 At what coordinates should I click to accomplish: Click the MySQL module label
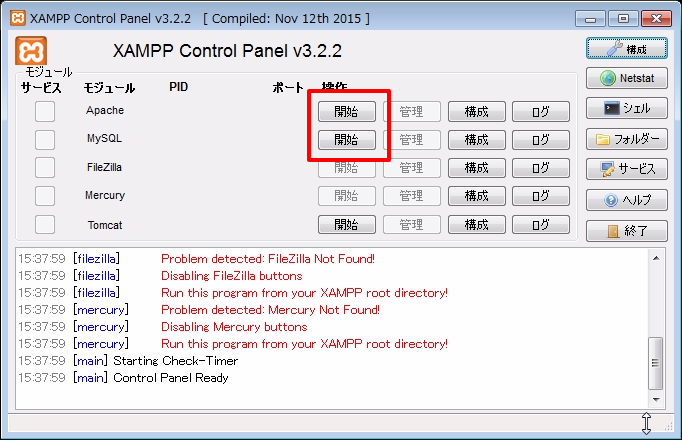[x=104, y=138]
